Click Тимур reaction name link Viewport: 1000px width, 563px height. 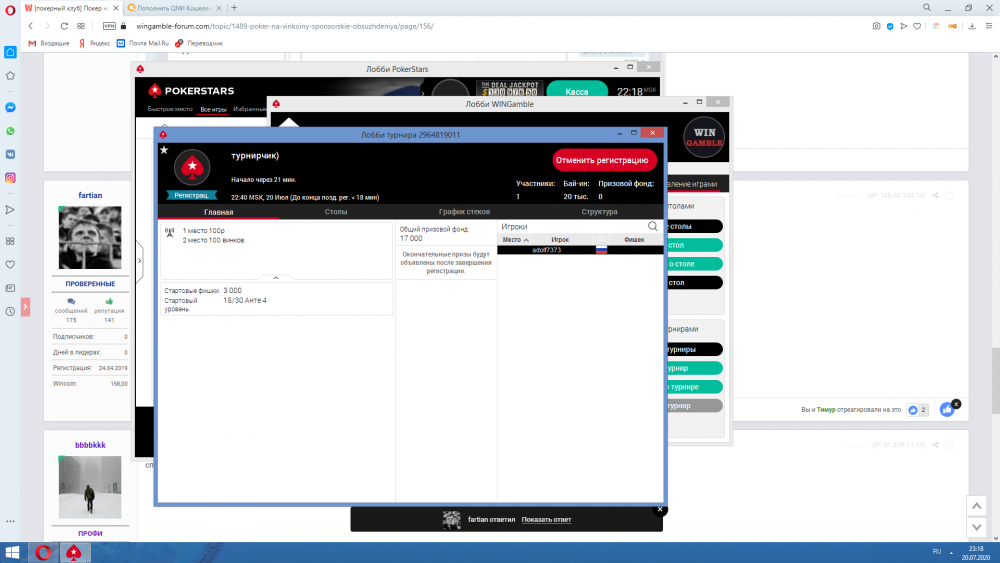826,410
